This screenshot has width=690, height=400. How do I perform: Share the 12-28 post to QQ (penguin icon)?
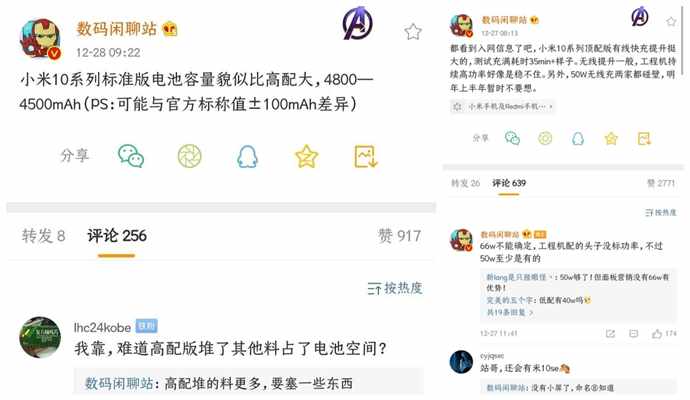[x=248, y=157]
